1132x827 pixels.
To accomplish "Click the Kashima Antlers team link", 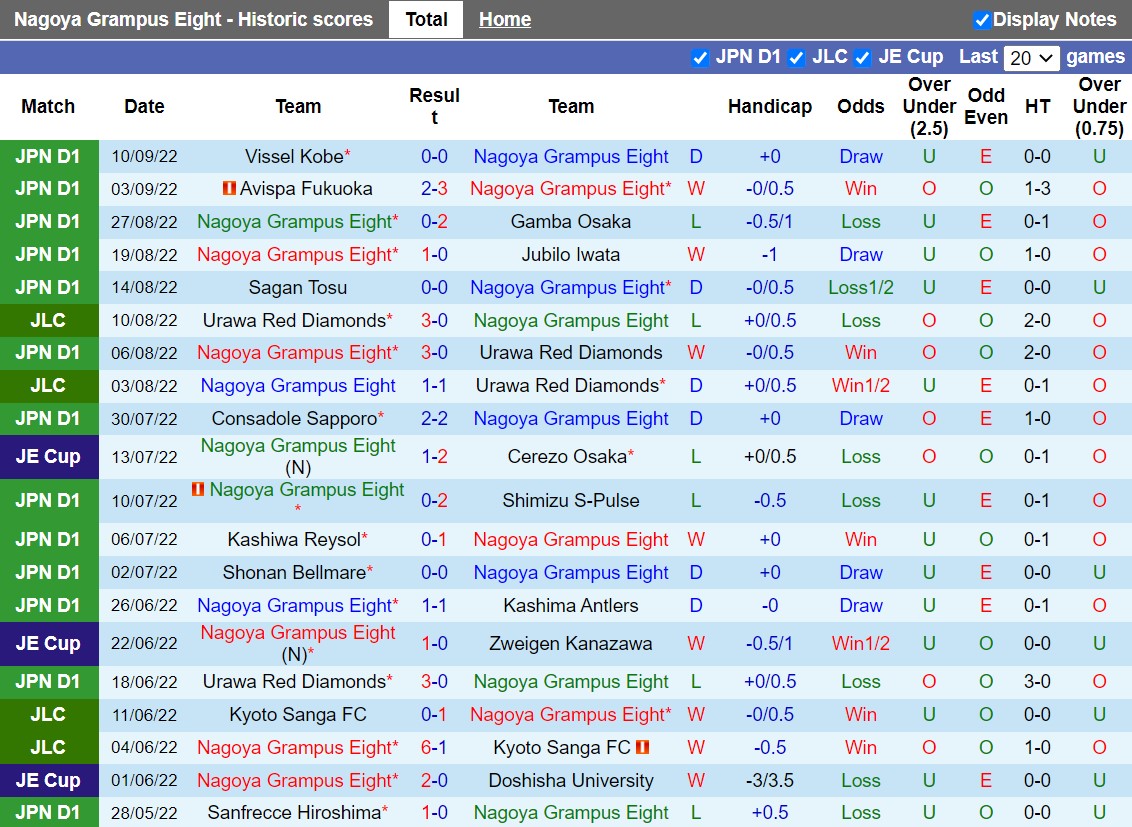I will coord(570,605).
